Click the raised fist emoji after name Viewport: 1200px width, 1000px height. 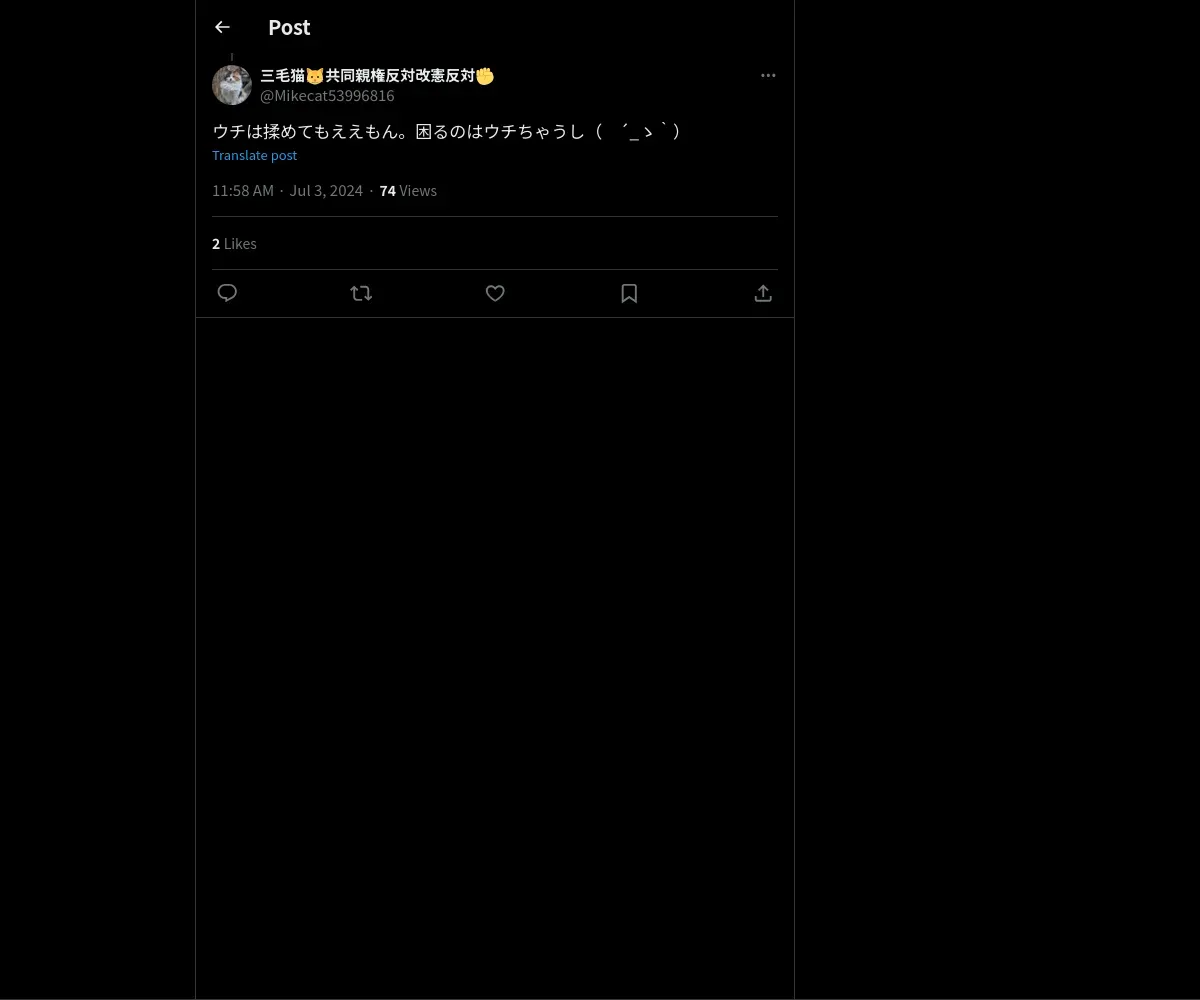pyautogui.click(x=485, y=76)
